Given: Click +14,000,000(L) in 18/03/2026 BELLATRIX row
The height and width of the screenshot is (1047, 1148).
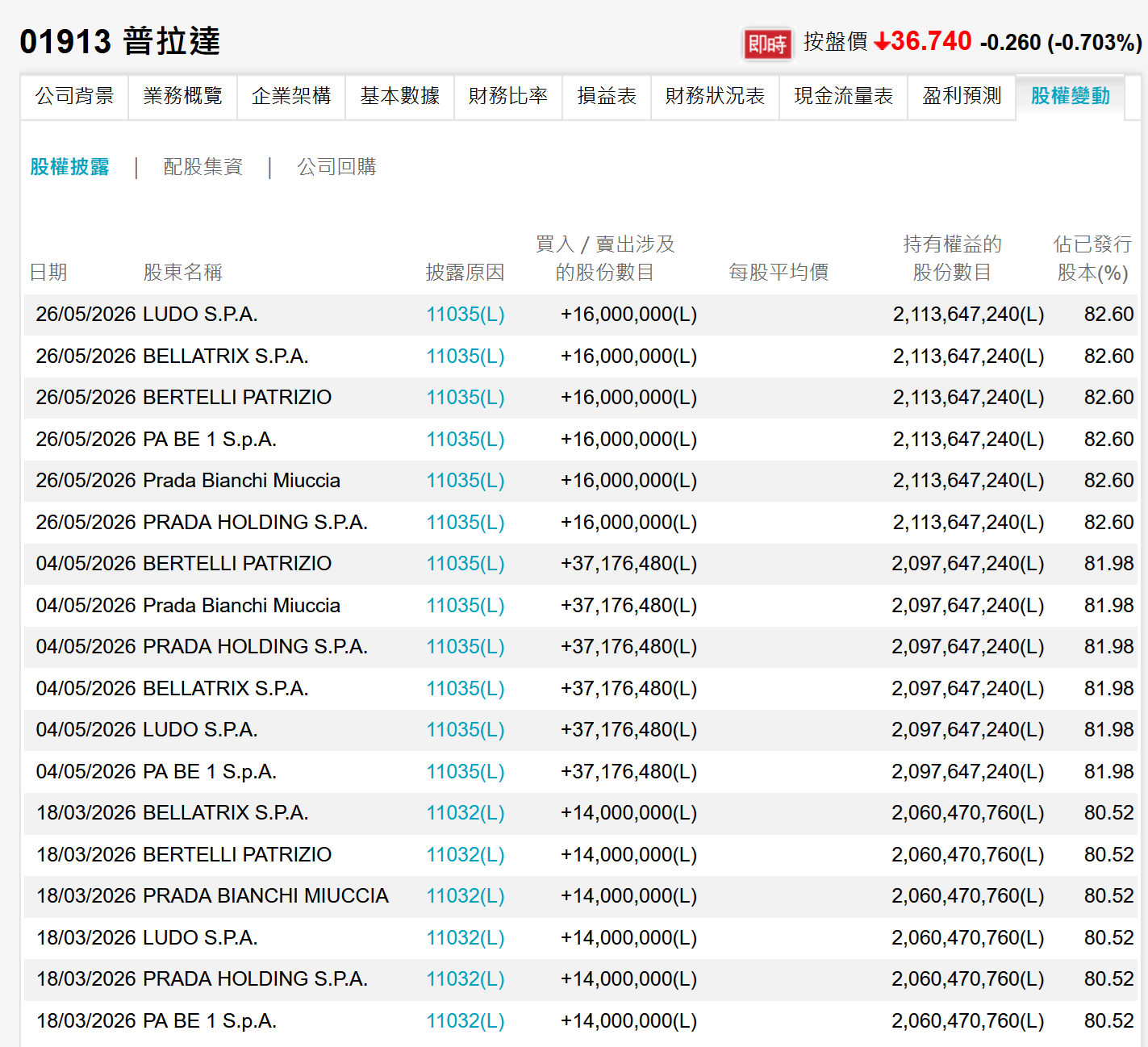Looking at the screenshot, I should coord(629,813).
